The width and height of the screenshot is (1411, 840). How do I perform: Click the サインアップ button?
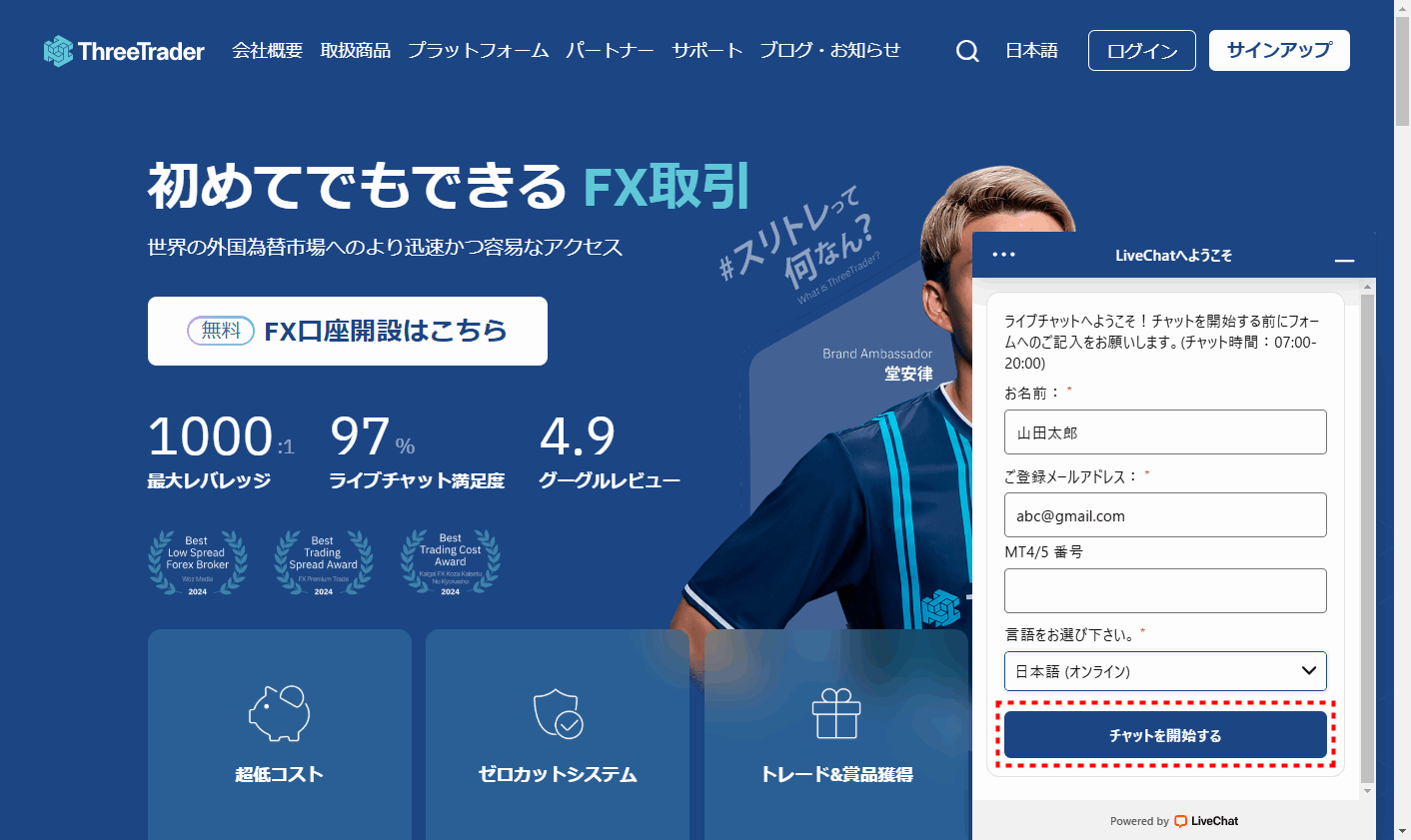1279,50
